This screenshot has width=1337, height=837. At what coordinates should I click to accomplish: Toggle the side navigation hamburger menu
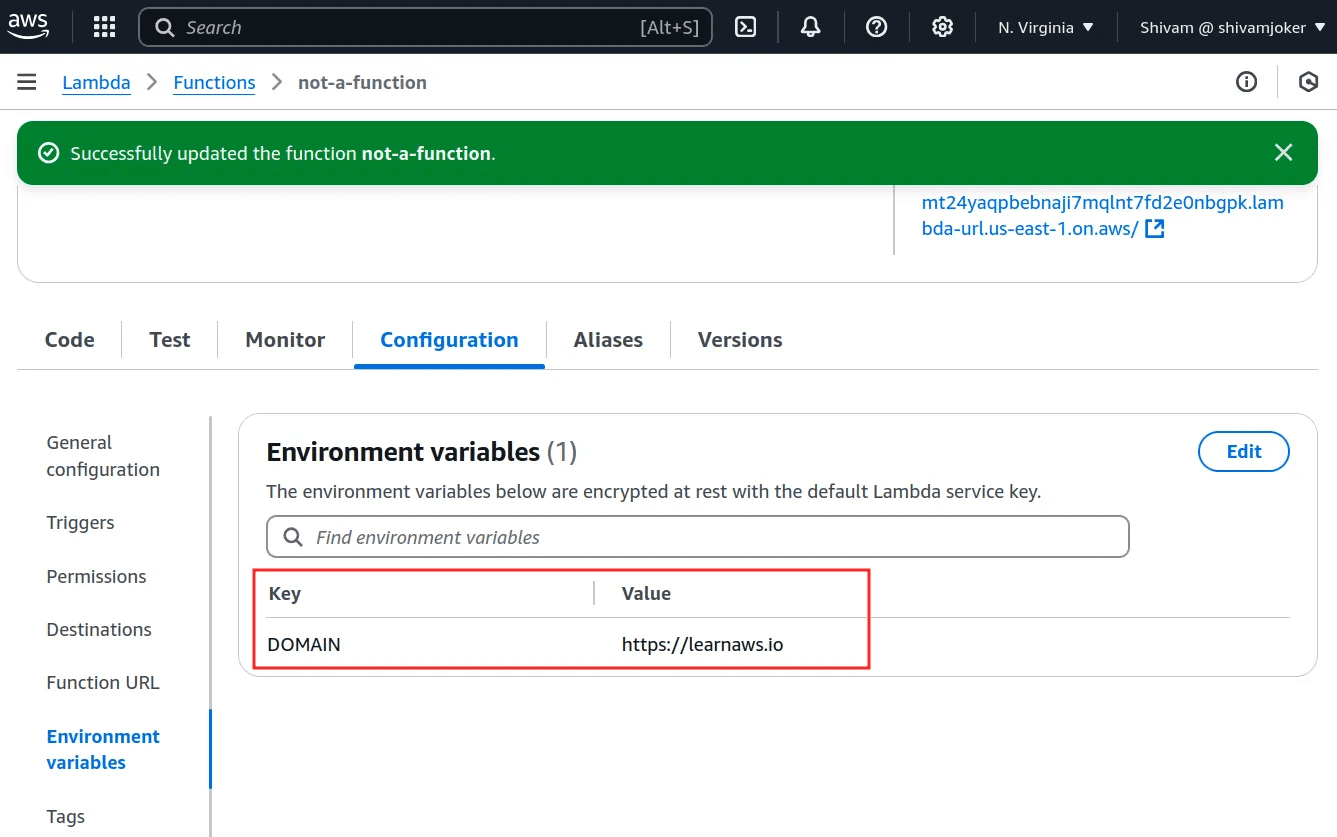pos(27,82)
